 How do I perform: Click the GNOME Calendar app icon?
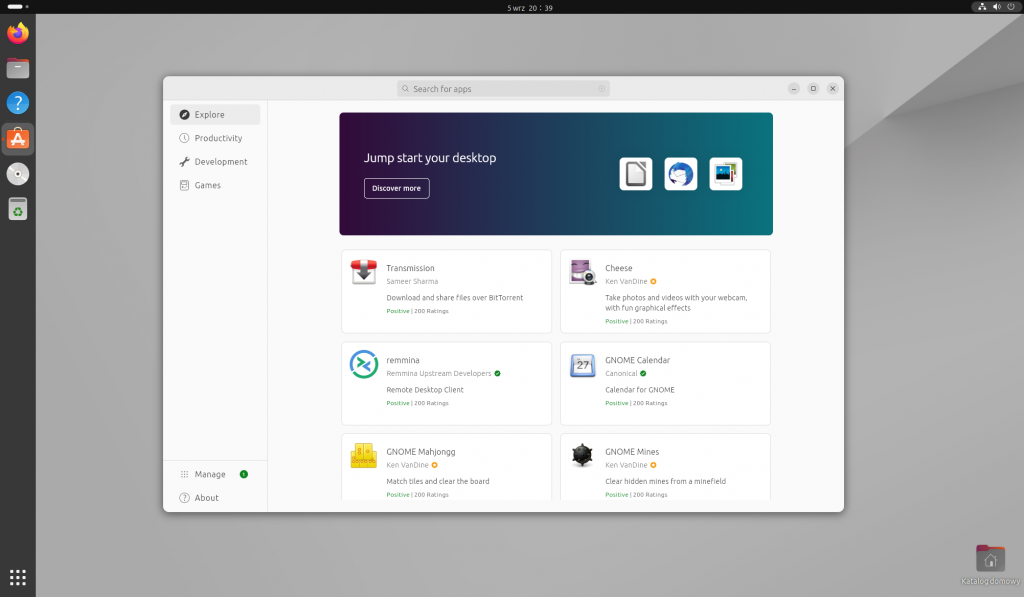[582, 364]
